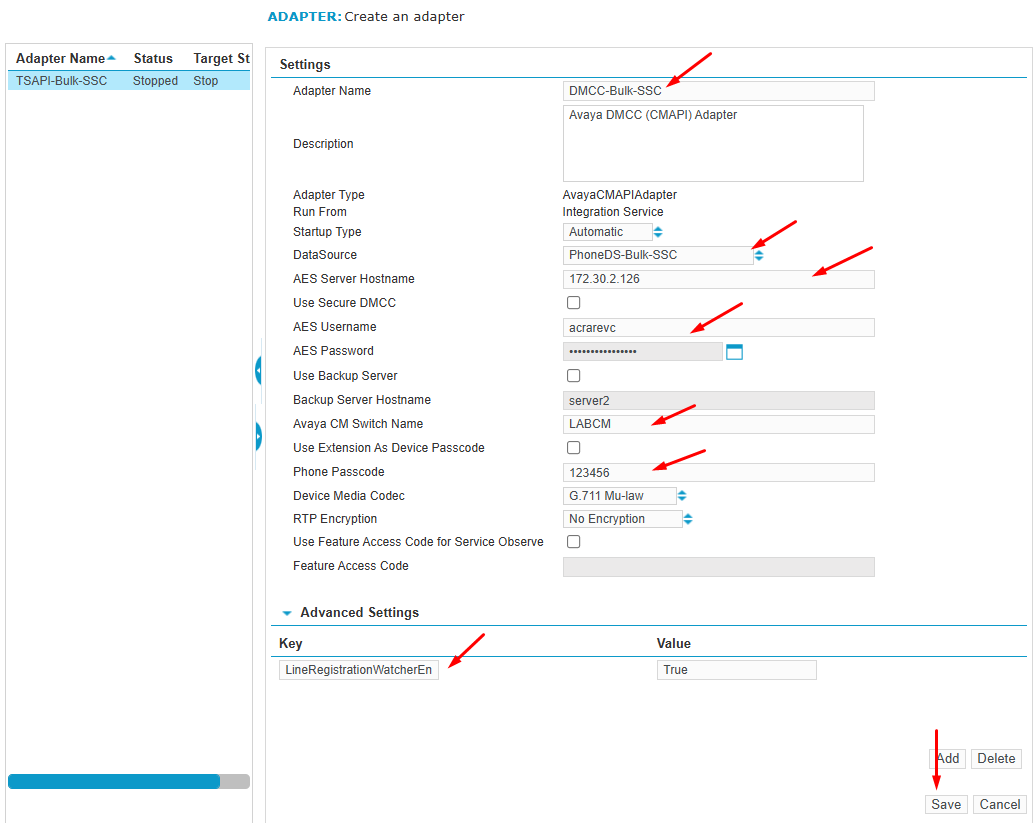Click the RTP Encryption arrows icon
This screenshot has width=1034, height=823.
pos(688,519)
